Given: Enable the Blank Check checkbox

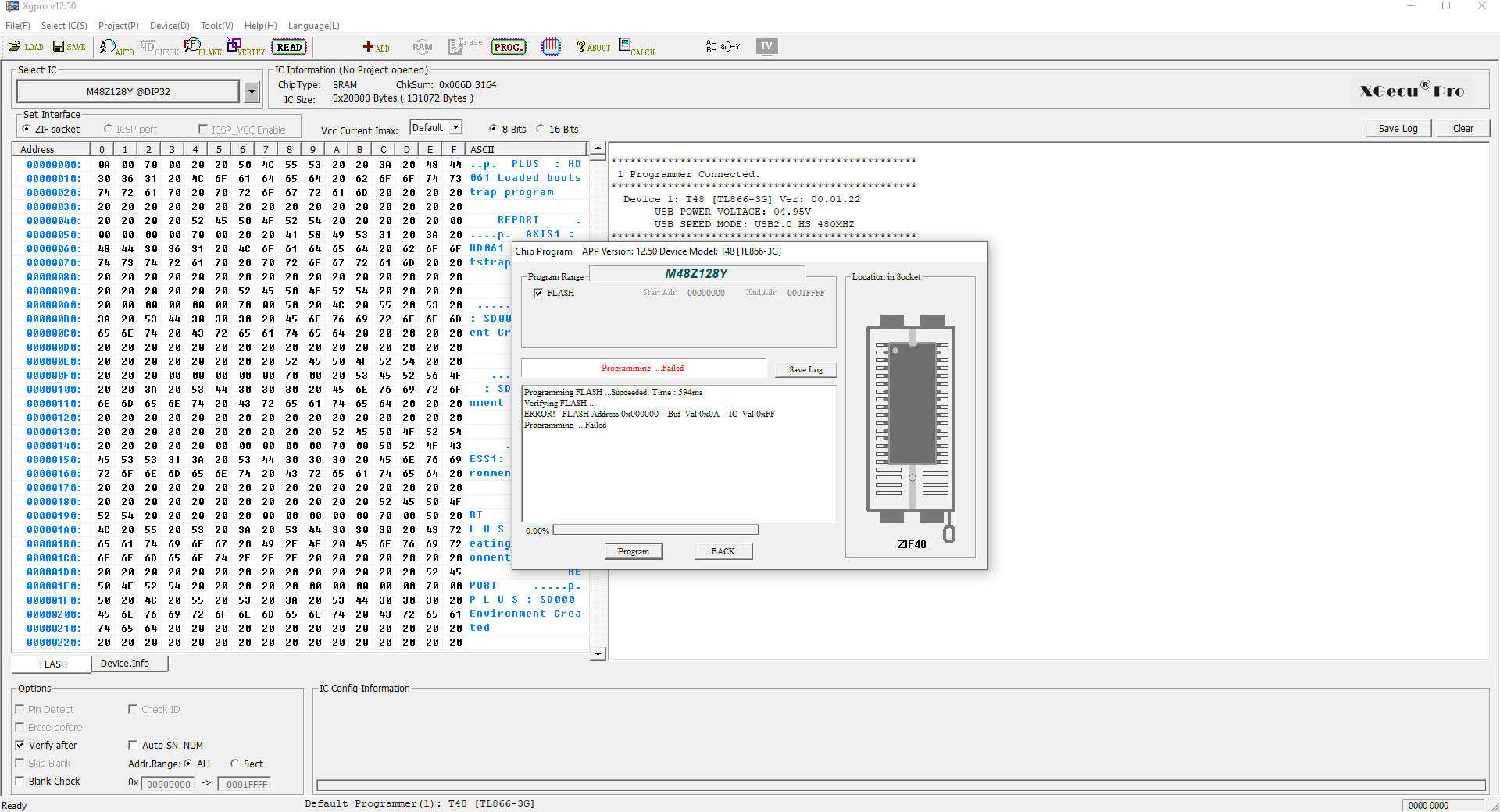Looking at the screenshot, I should click(x=20, y=781).
